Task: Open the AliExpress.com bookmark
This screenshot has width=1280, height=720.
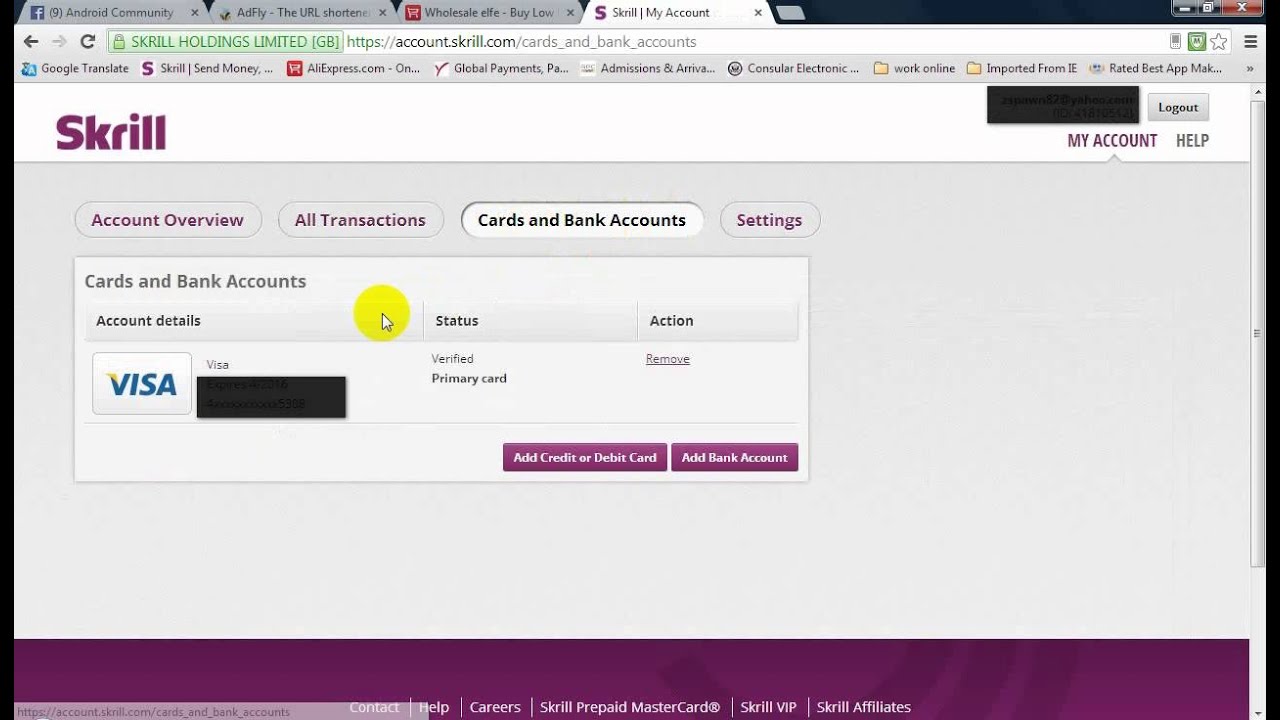Action: click(x=354, y=68)
